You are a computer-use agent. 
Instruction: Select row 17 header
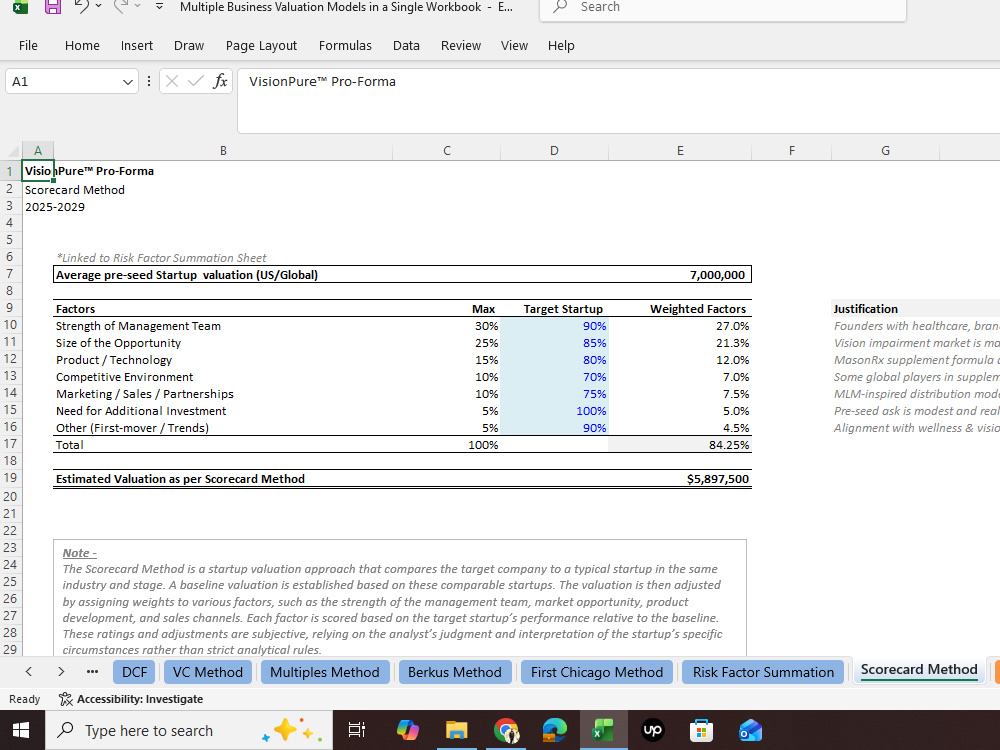(10, 444)
